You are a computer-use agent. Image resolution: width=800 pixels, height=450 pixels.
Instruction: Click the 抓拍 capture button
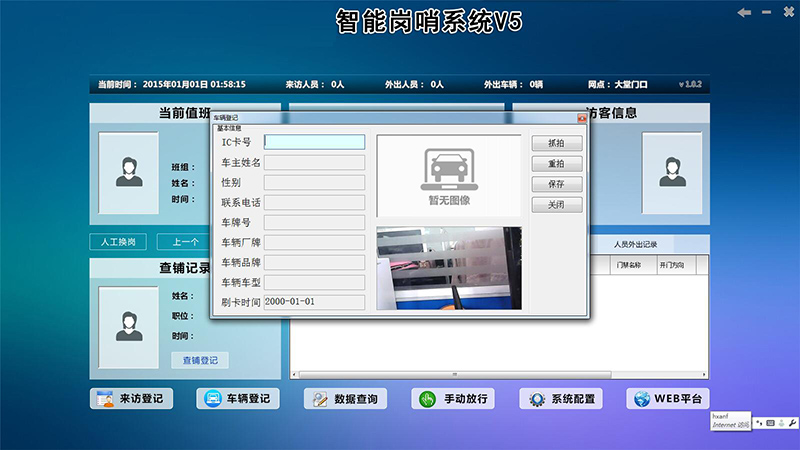pyautogui.click(x=556, y=143)
